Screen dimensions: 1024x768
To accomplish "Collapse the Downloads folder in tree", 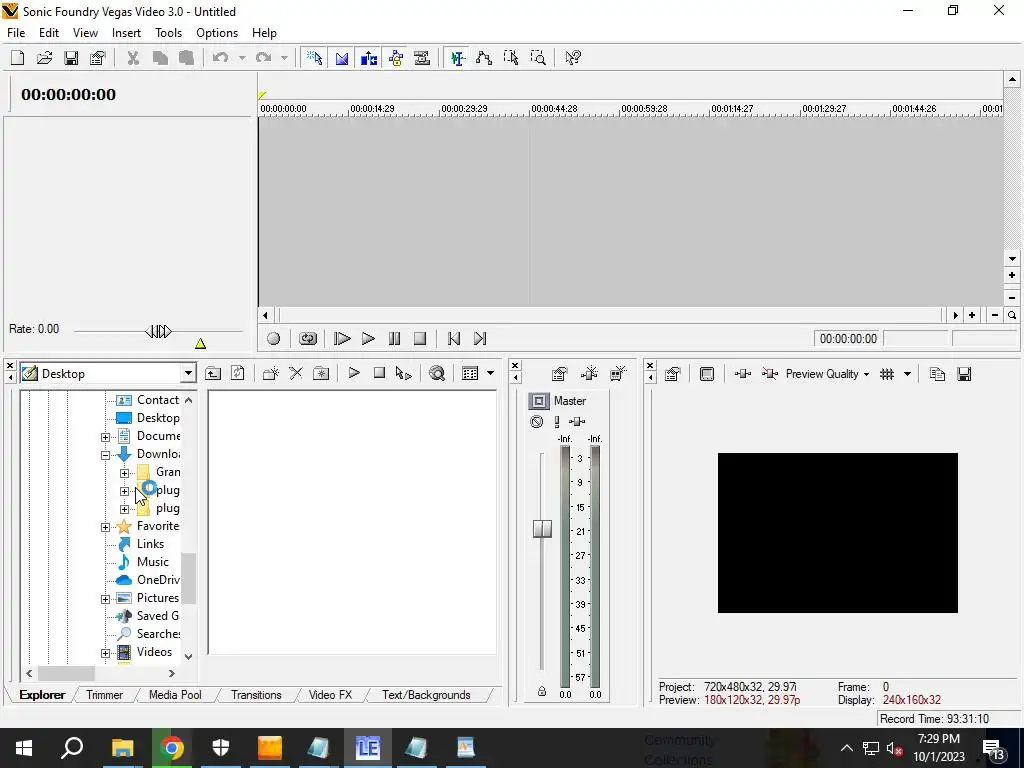I will (x=105, y=455).
